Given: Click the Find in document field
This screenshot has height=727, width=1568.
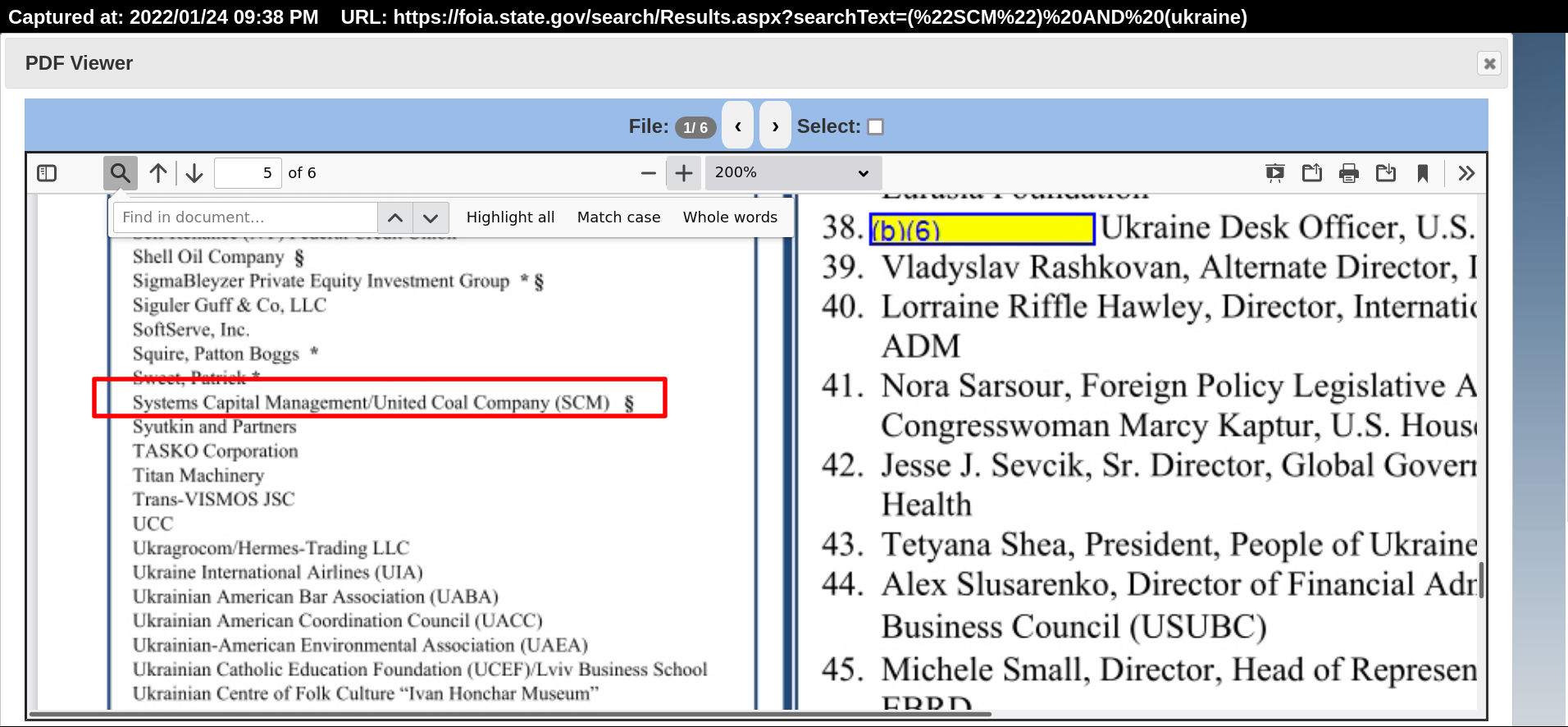Looking at the screenshot, I should coord(245,217).
